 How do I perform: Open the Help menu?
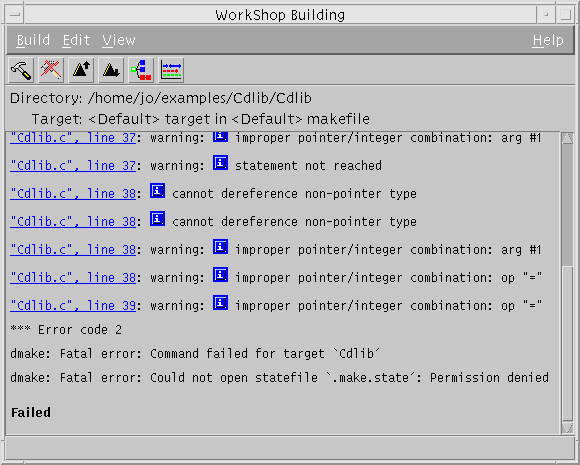pyautogui.click(x=548, y=40)
